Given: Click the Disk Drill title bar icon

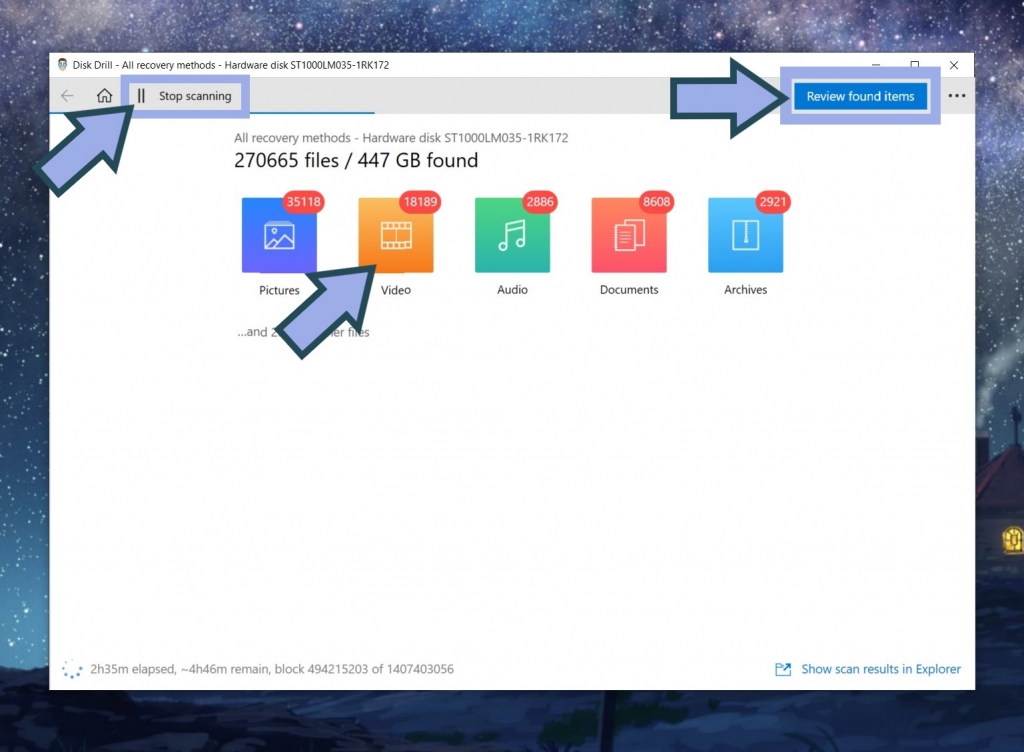Looking at the screenshot, I should point(63,65).
